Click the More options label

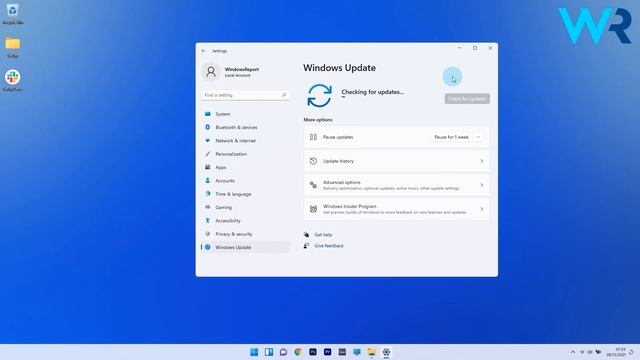[318, 120]
